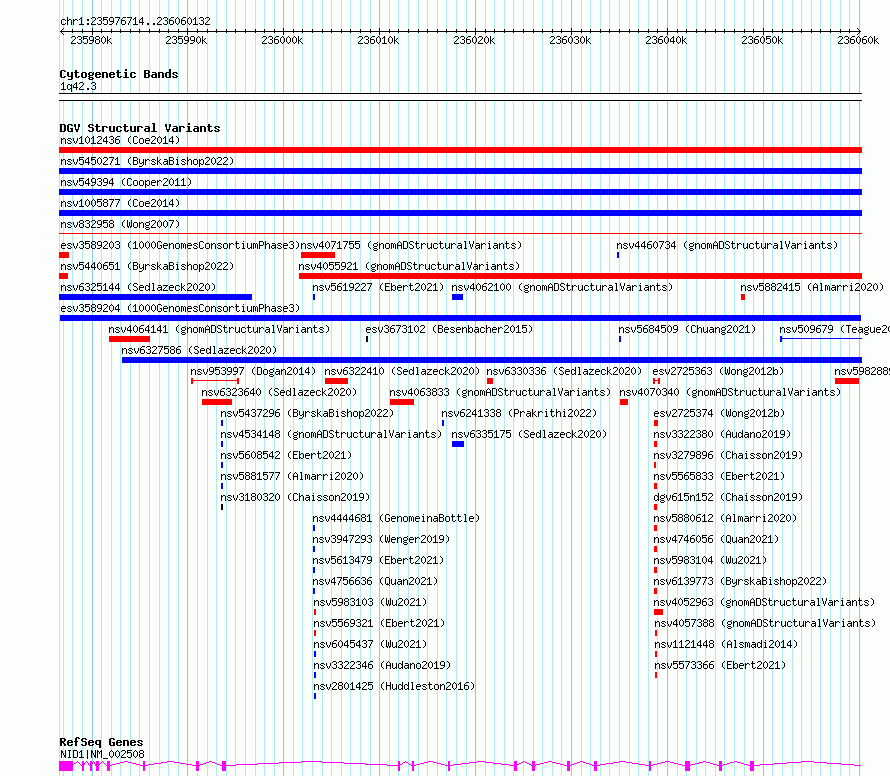The image size is (890, 776).
Task: Click esv3589203 (1000GenomesConsortiumPhase3) label
Action: tap(180, 245)
